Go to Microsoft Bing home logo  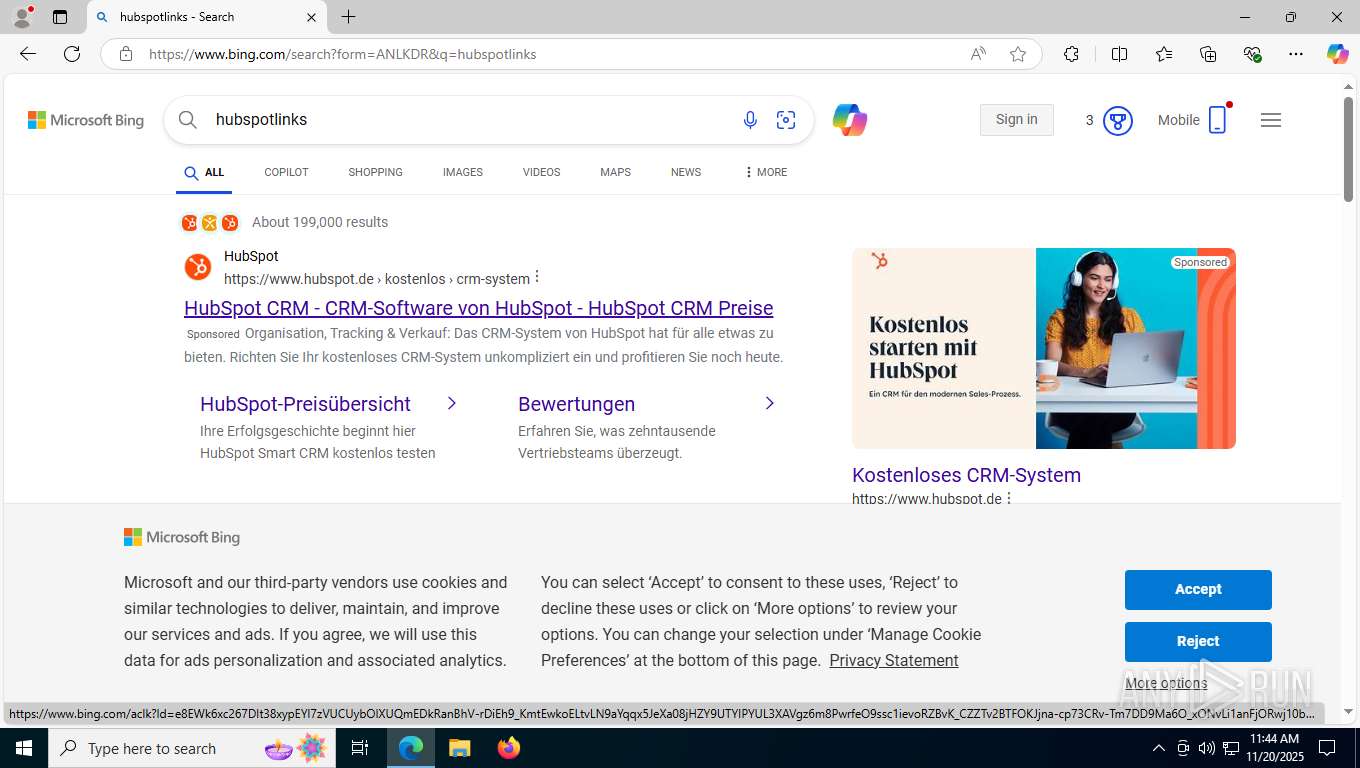click(86, 120)
